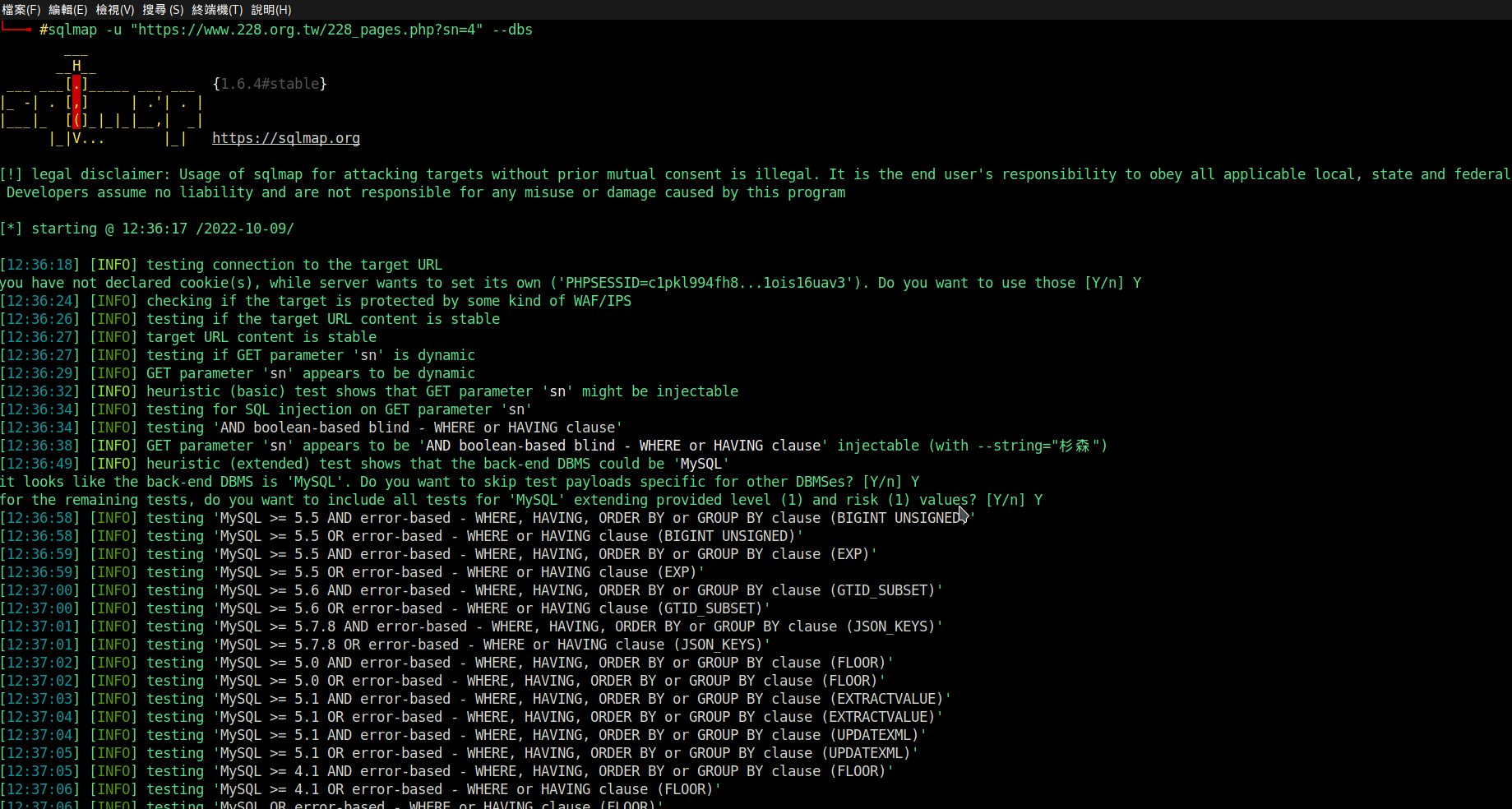
Task: Click the 'protected by some kind of WAF/IPS' line
Action: tap(316, 301)
